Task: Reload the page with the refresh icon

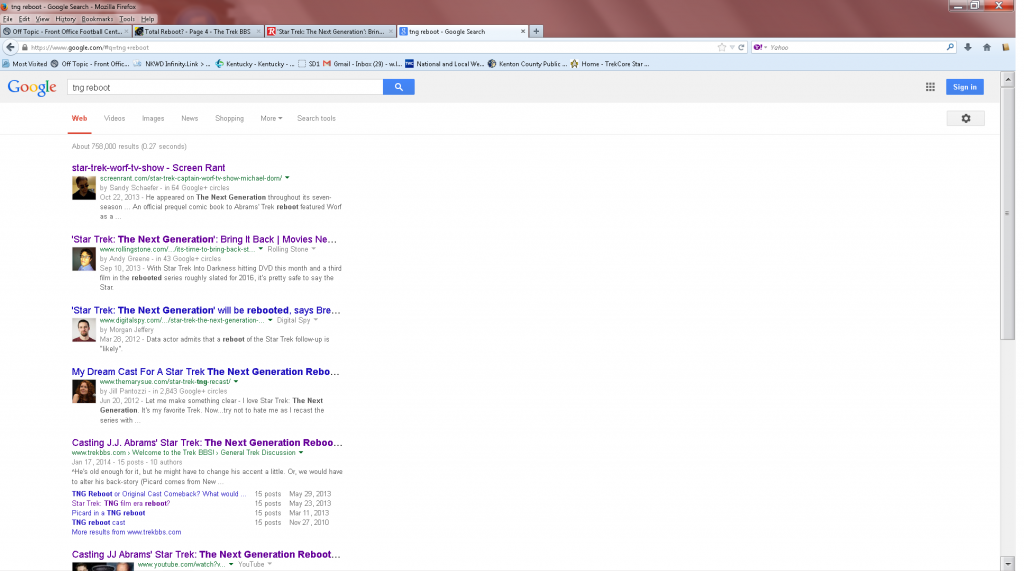Action: (x=741, y=47)
